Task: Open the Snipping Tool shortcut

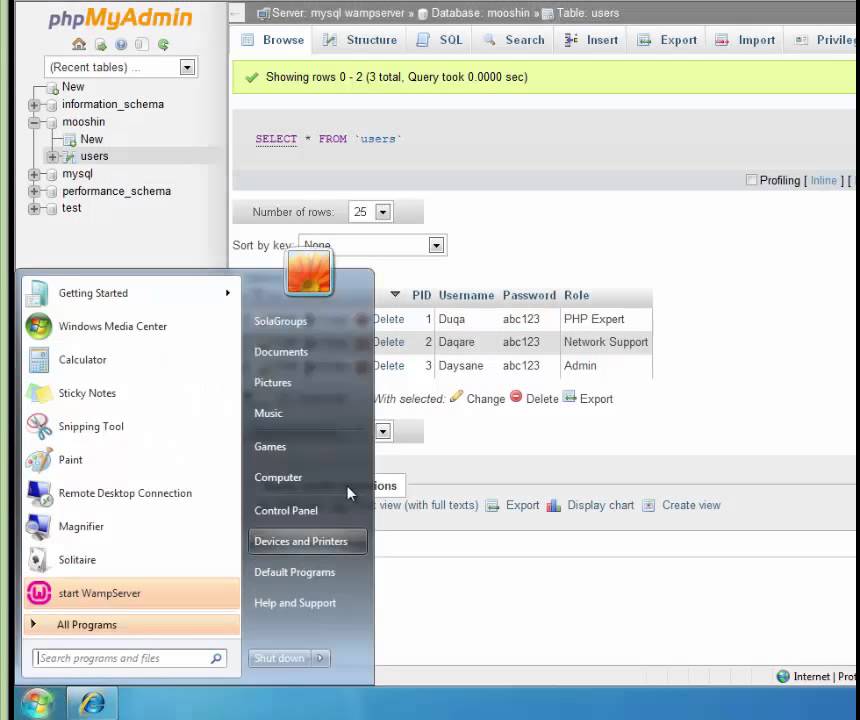Action: click(132, 427)
